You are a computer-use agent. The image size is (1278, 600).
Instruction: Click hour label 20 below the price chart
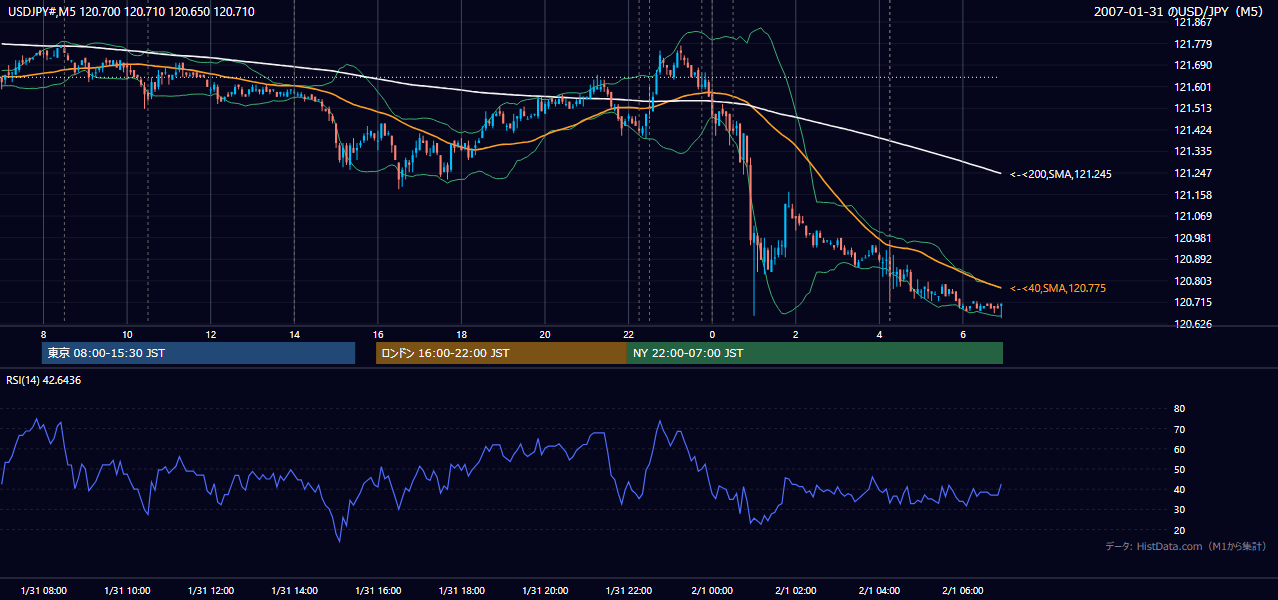[545, 334]
